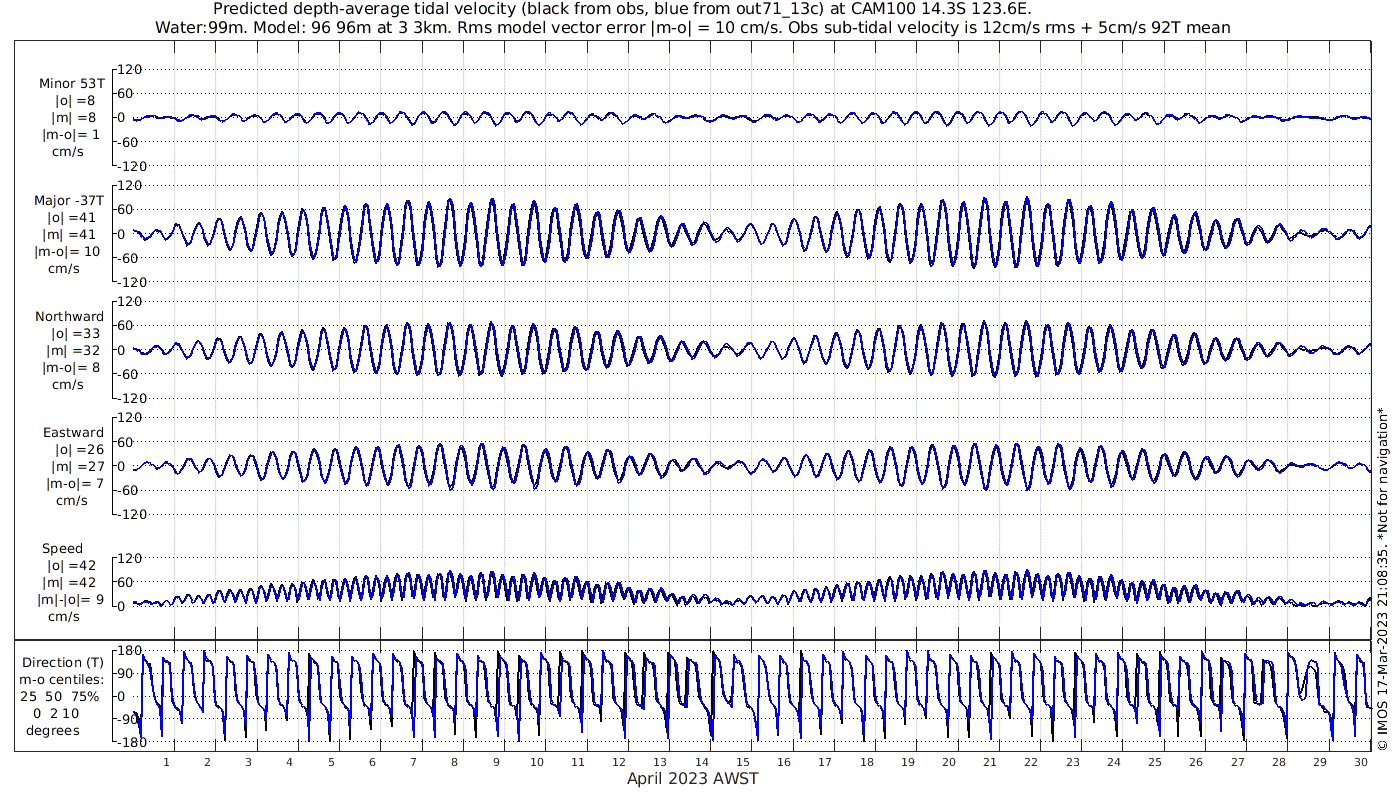Select the Northward panel label
1400x800 pixels.
tap(69, 317)
